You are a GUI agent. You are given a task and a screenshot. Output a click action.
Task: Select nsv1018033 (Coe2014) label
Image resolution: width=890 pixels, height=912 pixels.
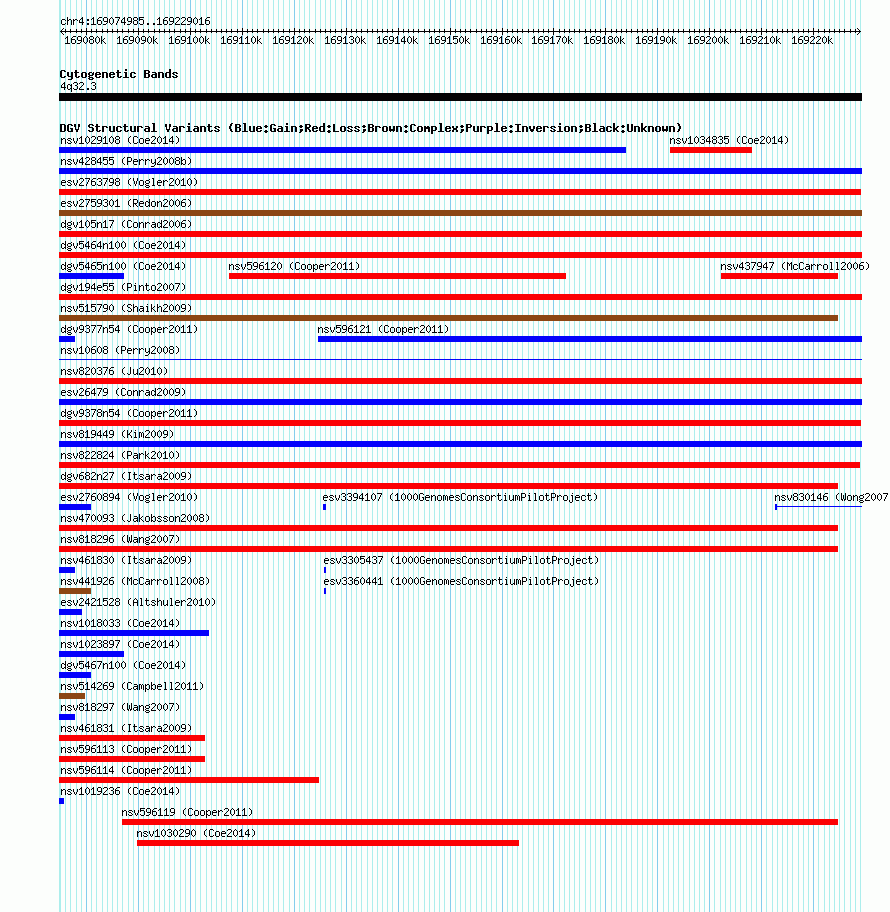click(x=120, y=623)
